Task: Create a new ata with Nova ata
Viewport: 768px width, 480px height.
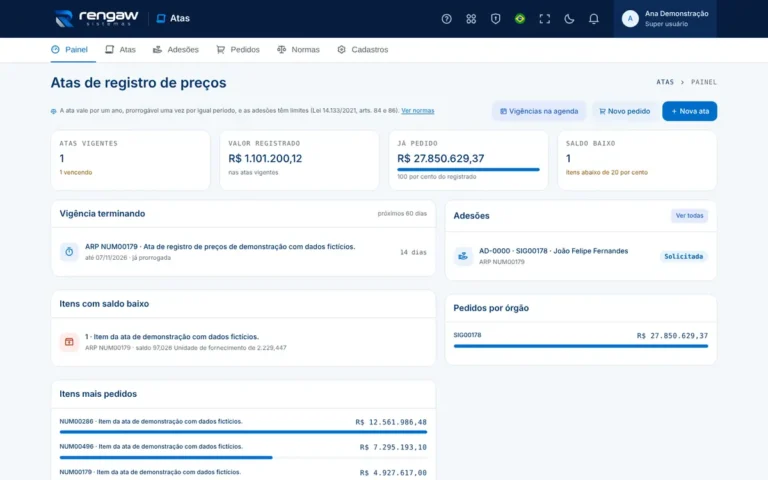Action: coord(690,111)
